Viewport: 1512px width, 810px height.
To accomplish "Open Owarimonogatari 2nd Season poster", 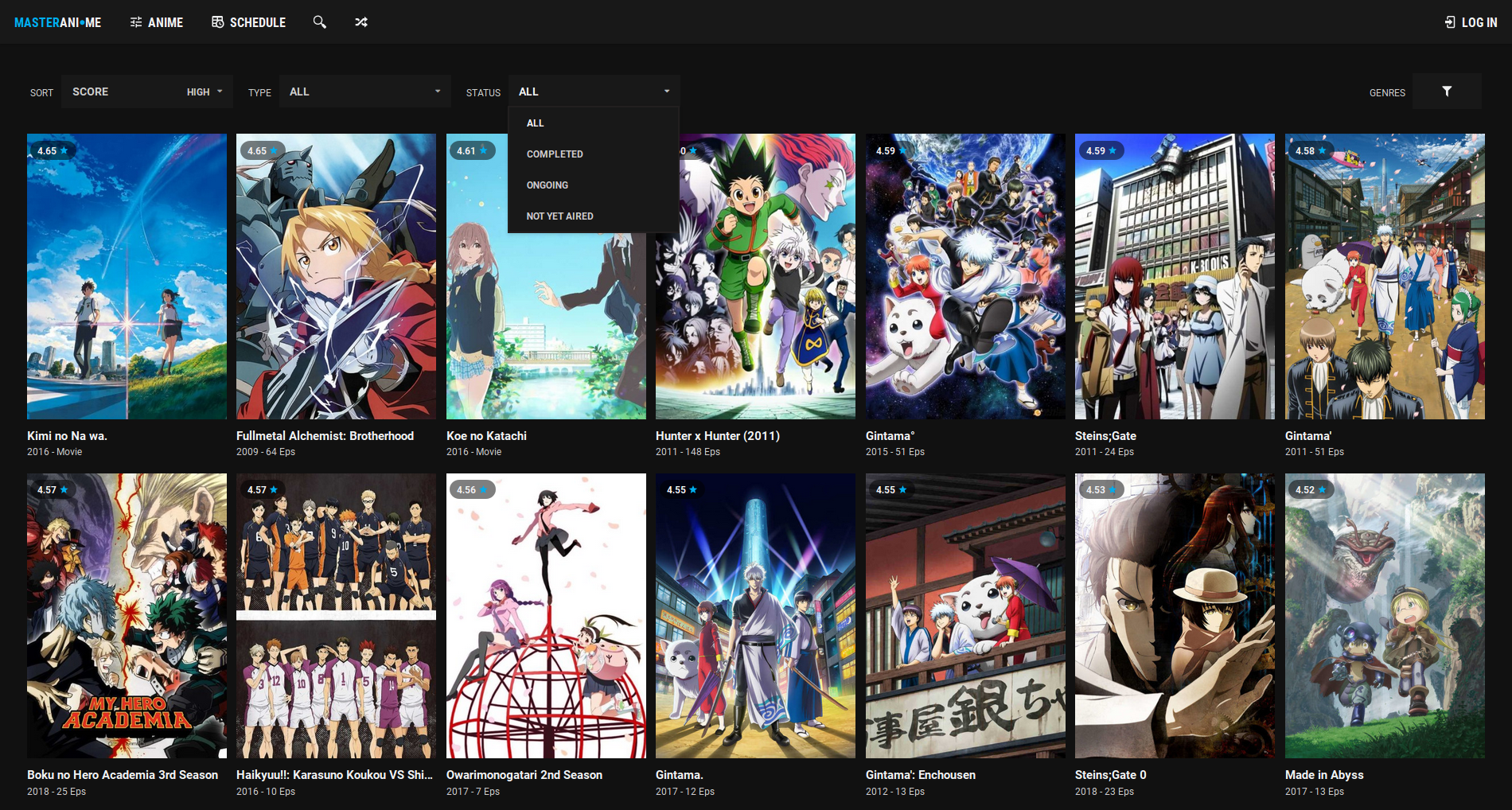I will coord(546,616).
